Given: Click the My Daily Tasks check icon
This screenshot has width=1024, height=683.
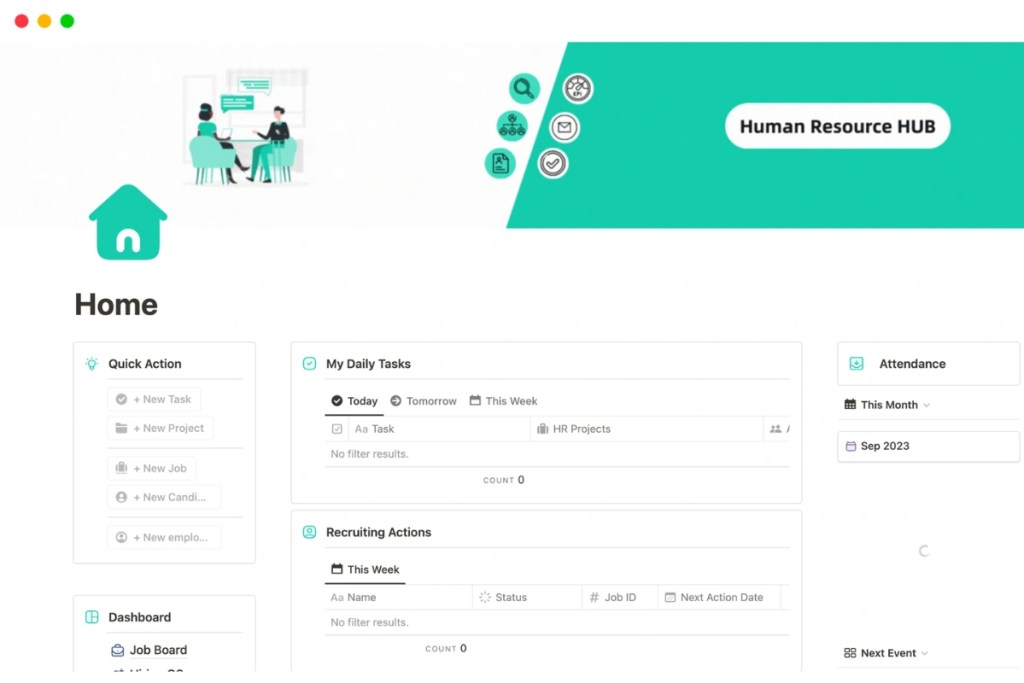Looking at the screenshot, I should [x=310, y=364].
